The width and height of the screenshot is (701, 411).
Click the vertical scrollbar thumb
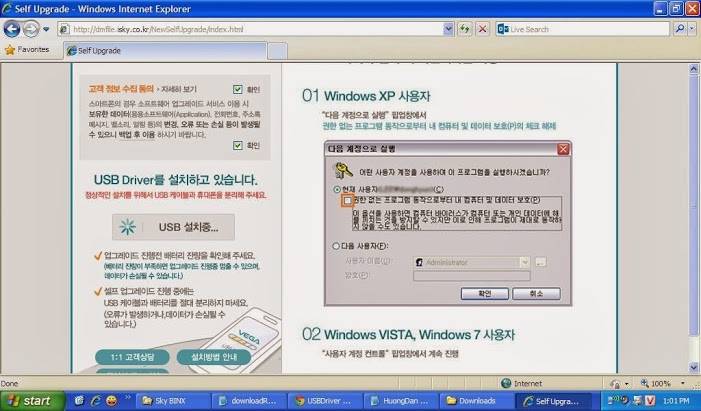[x=693, y=205]
